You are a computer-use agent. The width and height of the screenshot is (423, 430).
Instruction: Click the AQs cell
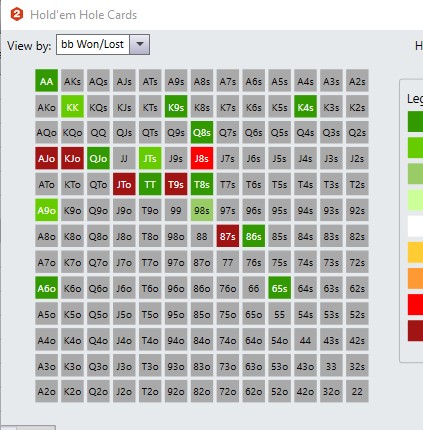98,81
